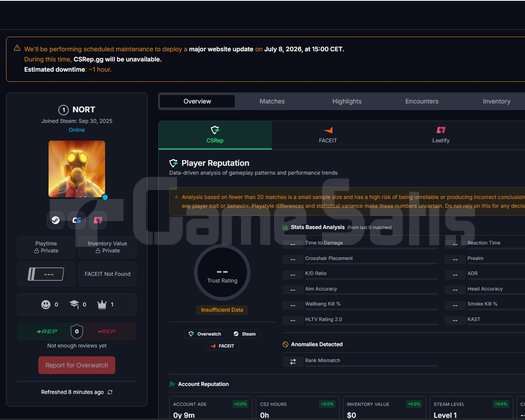This screenshot has height=420, width=525.
Task: Click the FACEIT icon below Trust Rating
Action: point(213,346)
